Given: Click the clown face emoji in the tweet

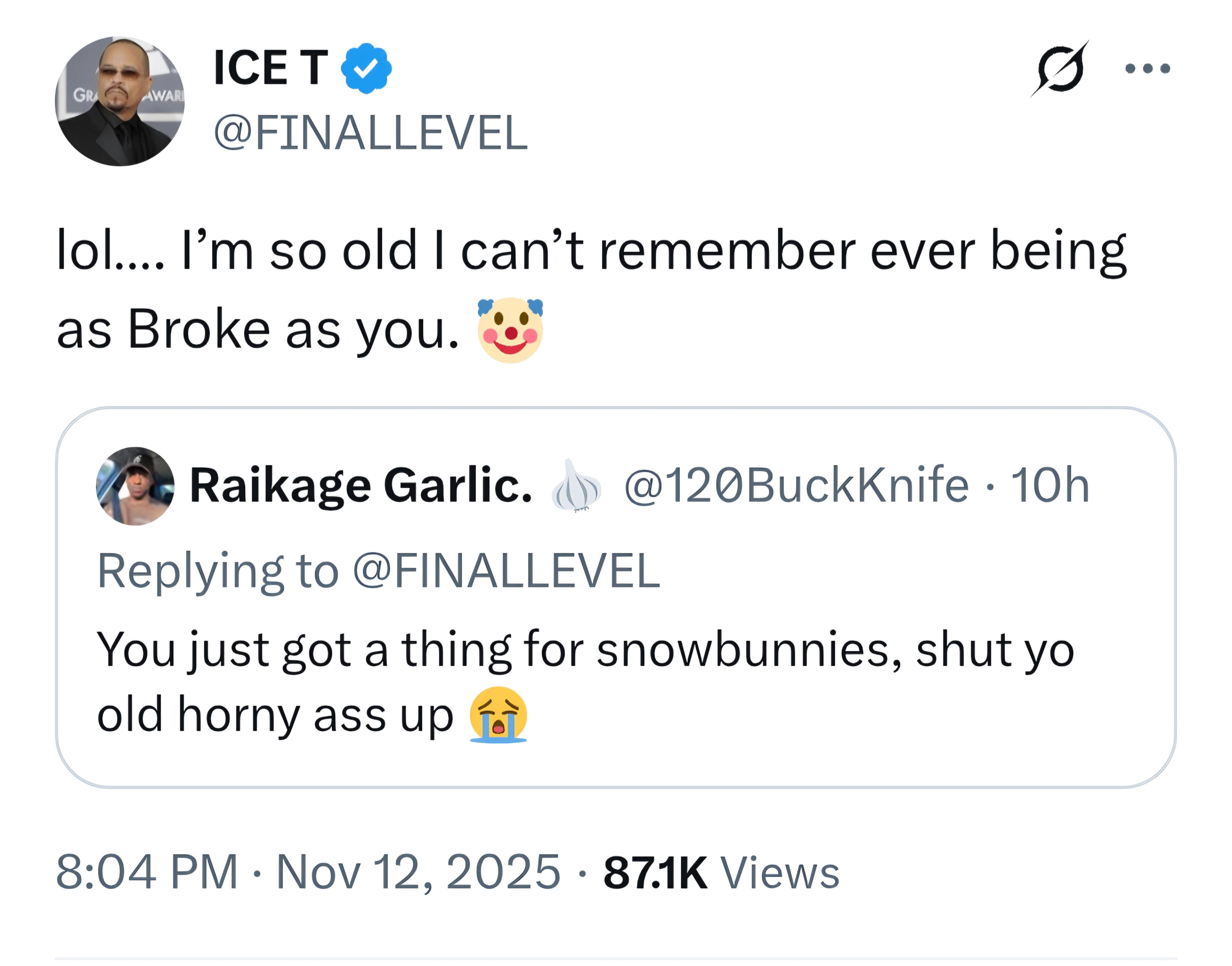Looking at the screenshot, I should pyautogui.click(x=510, y=330).
